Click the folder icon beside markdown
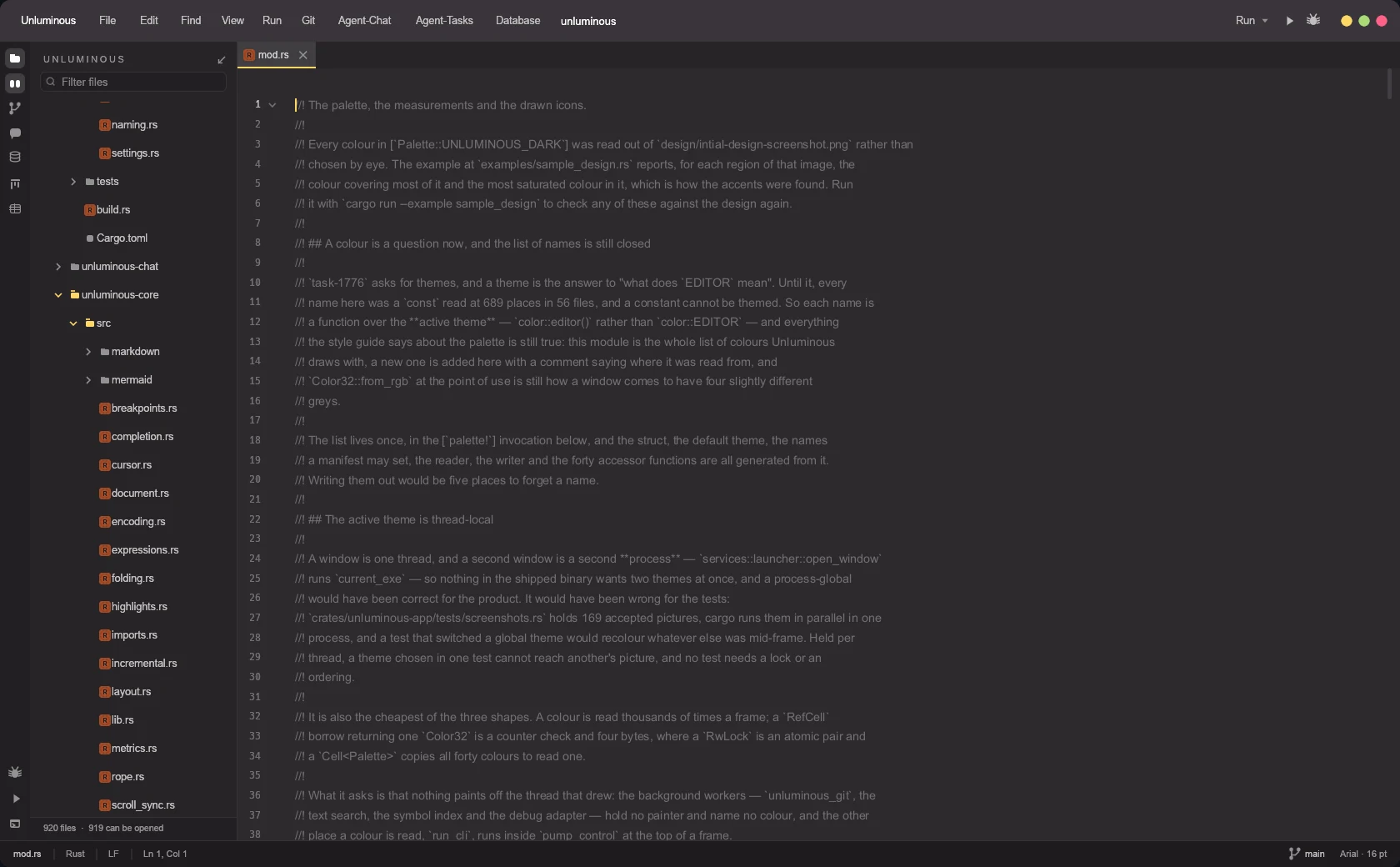 pyautogui.click(x=105, y=352)
